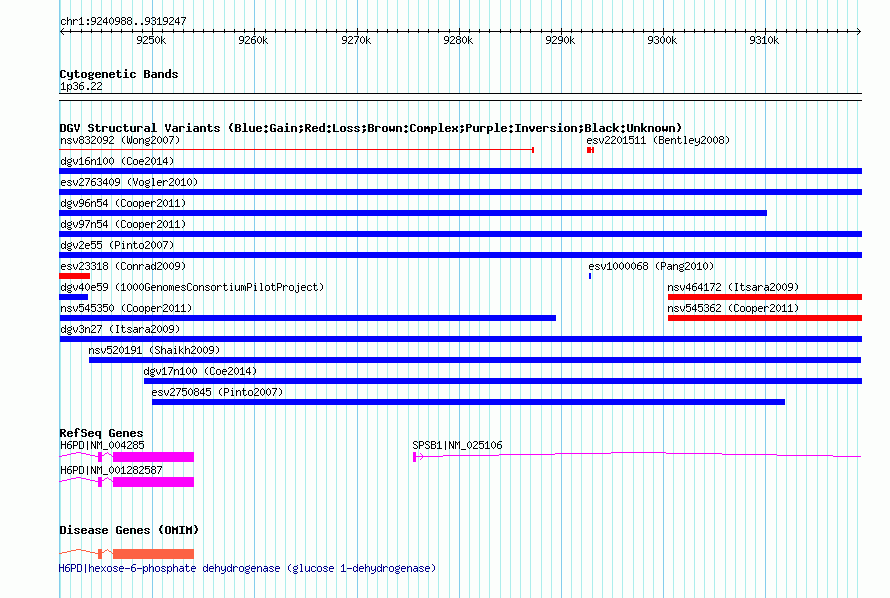Click the 9250k ruler tick label
Screen dimensions: 890x598
point(151,40)
